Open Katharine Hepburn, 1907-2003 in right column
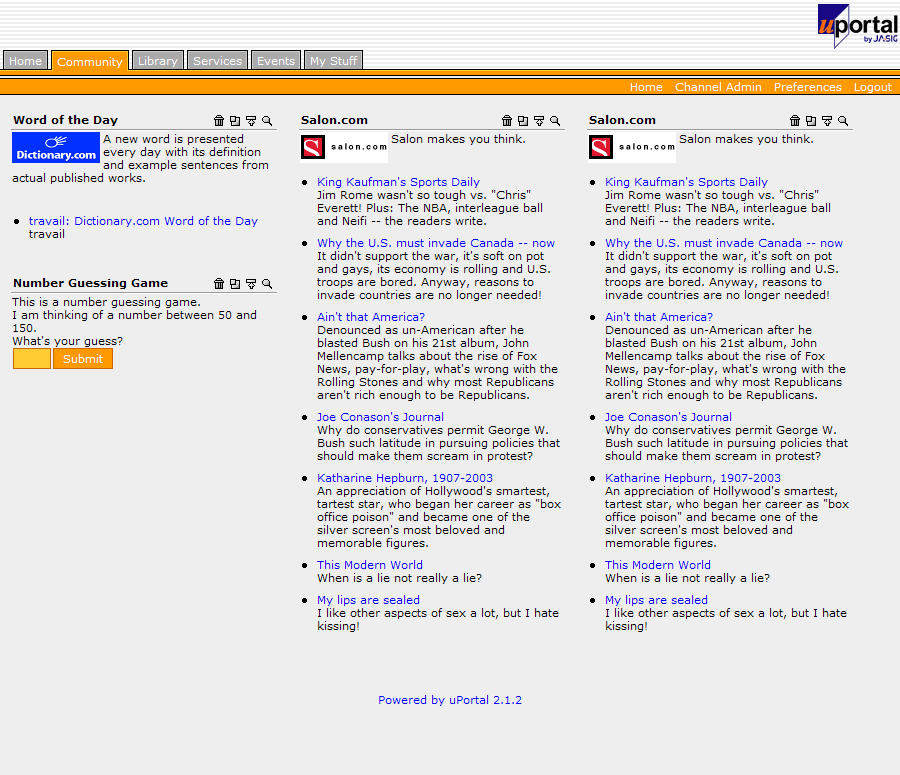 [x=693, y=478]
